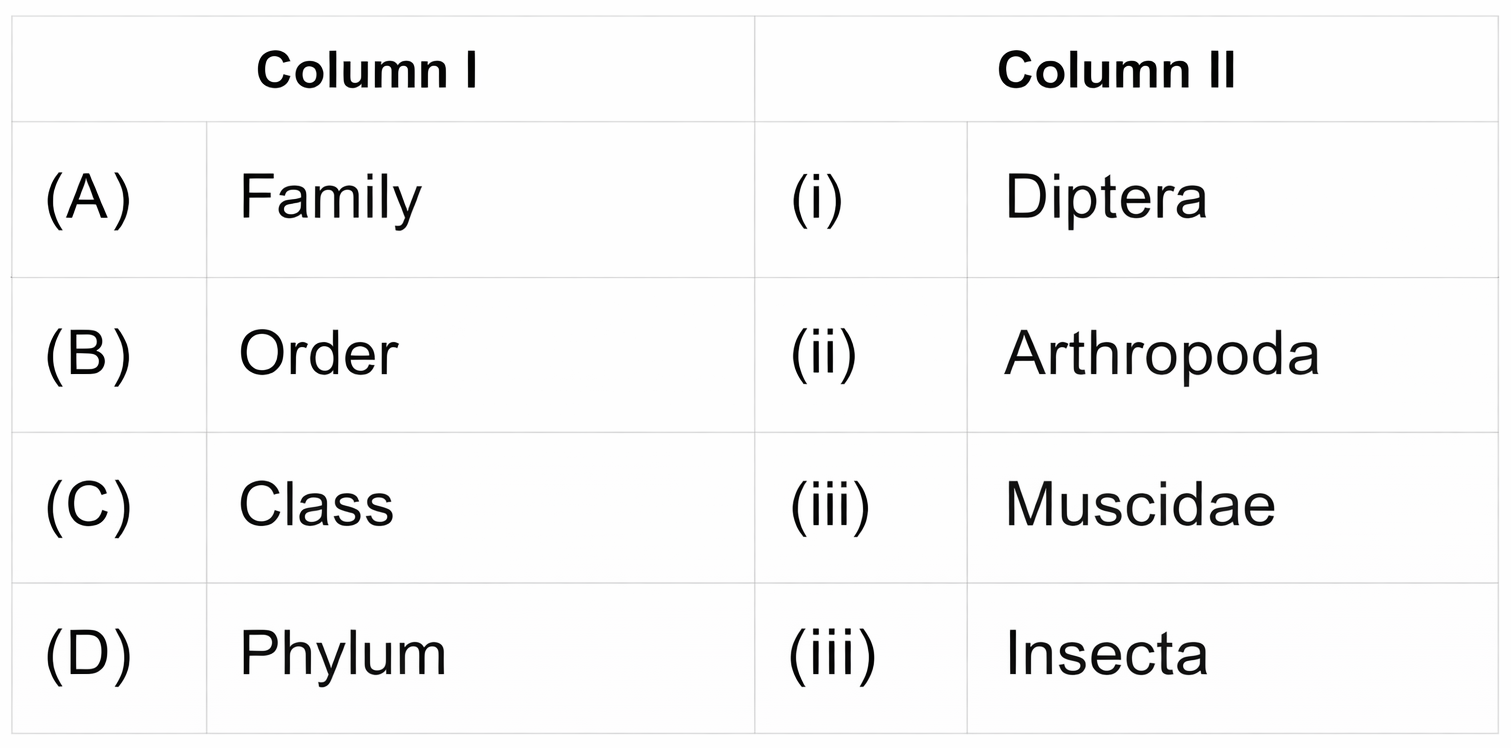Image resolution: width=1511 pixels, height=748 pixels.
Task: Click the Diptera cell
Action: tap(1106, 198)
